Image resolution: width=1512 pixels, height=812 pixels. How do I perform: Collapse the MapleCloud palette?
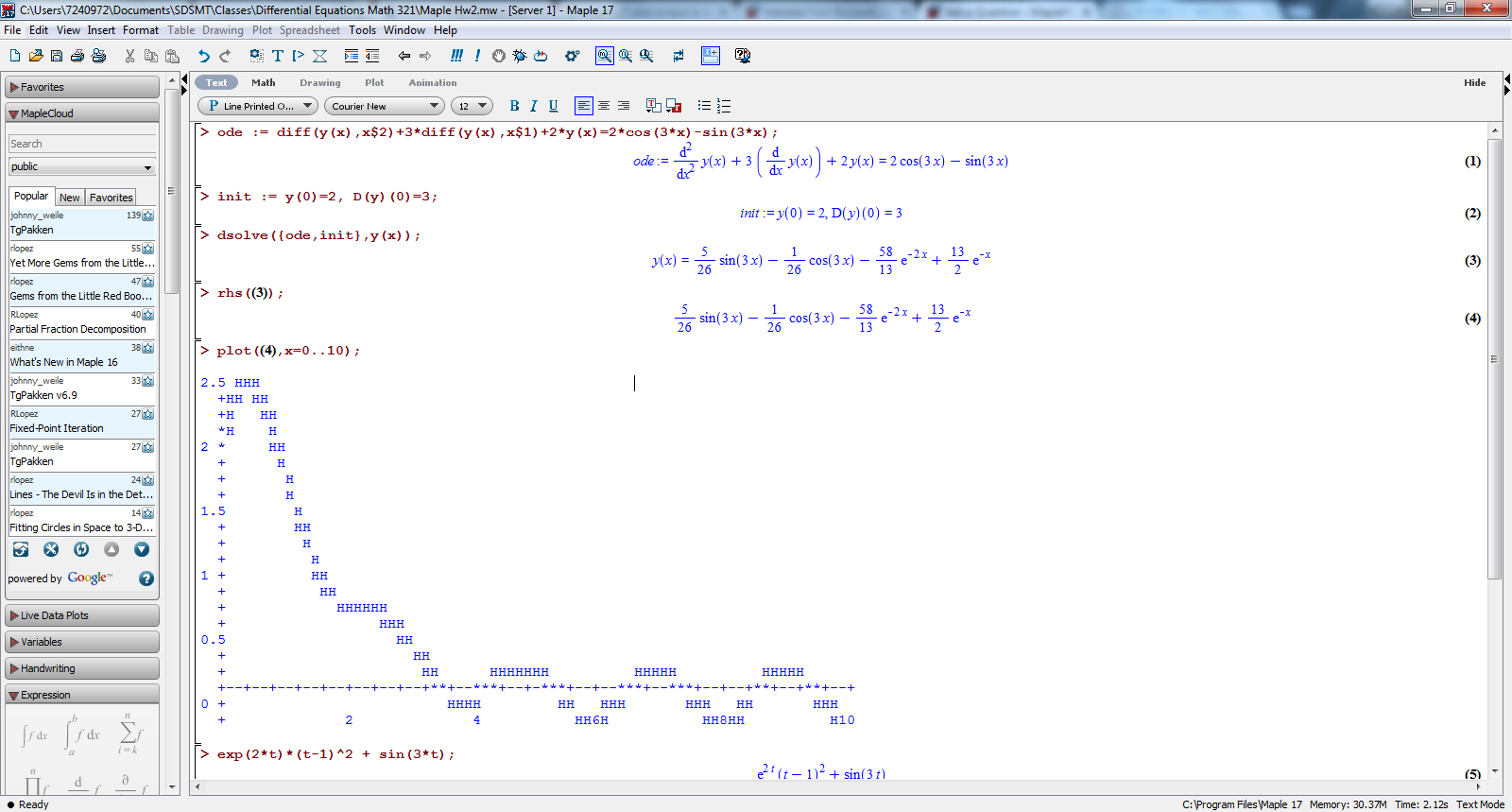pyautogui.click(x=82, y=113)
